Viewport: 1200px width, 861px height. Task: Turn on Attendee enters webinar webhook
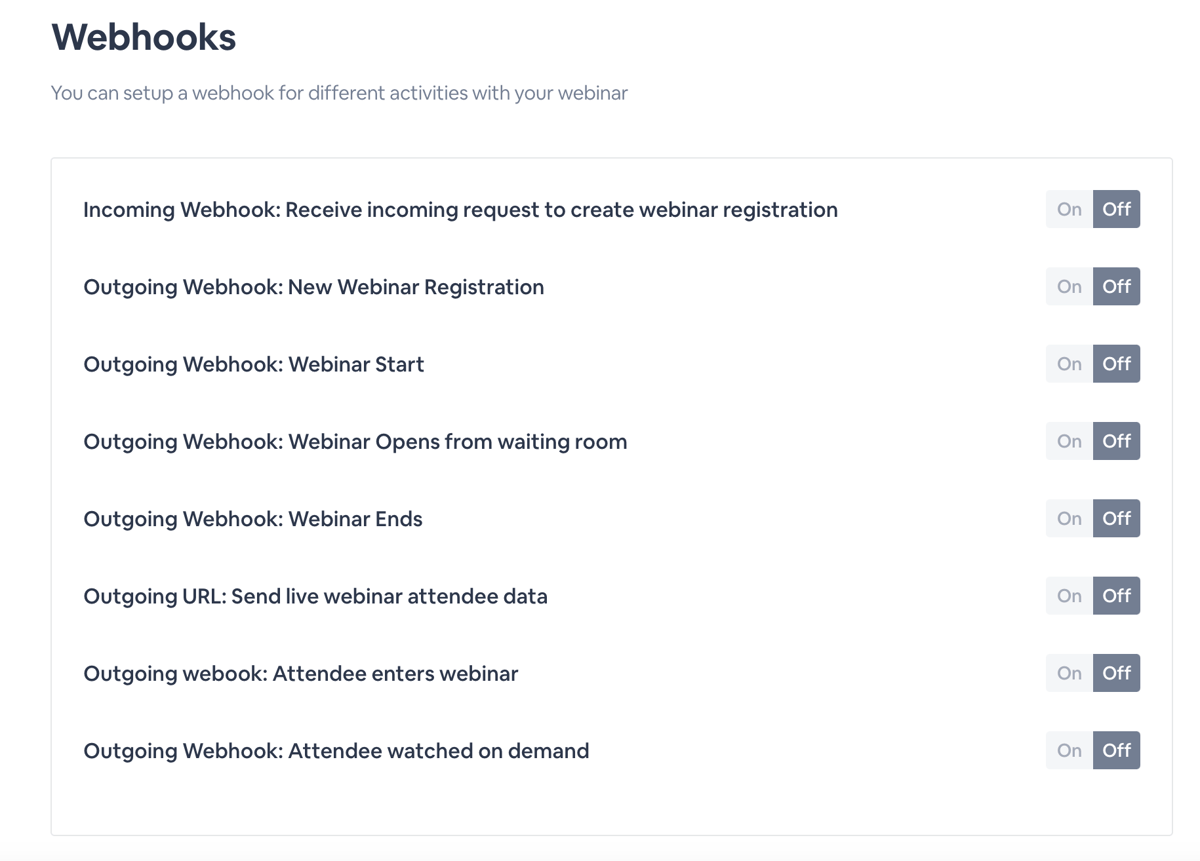(1068, 673)
